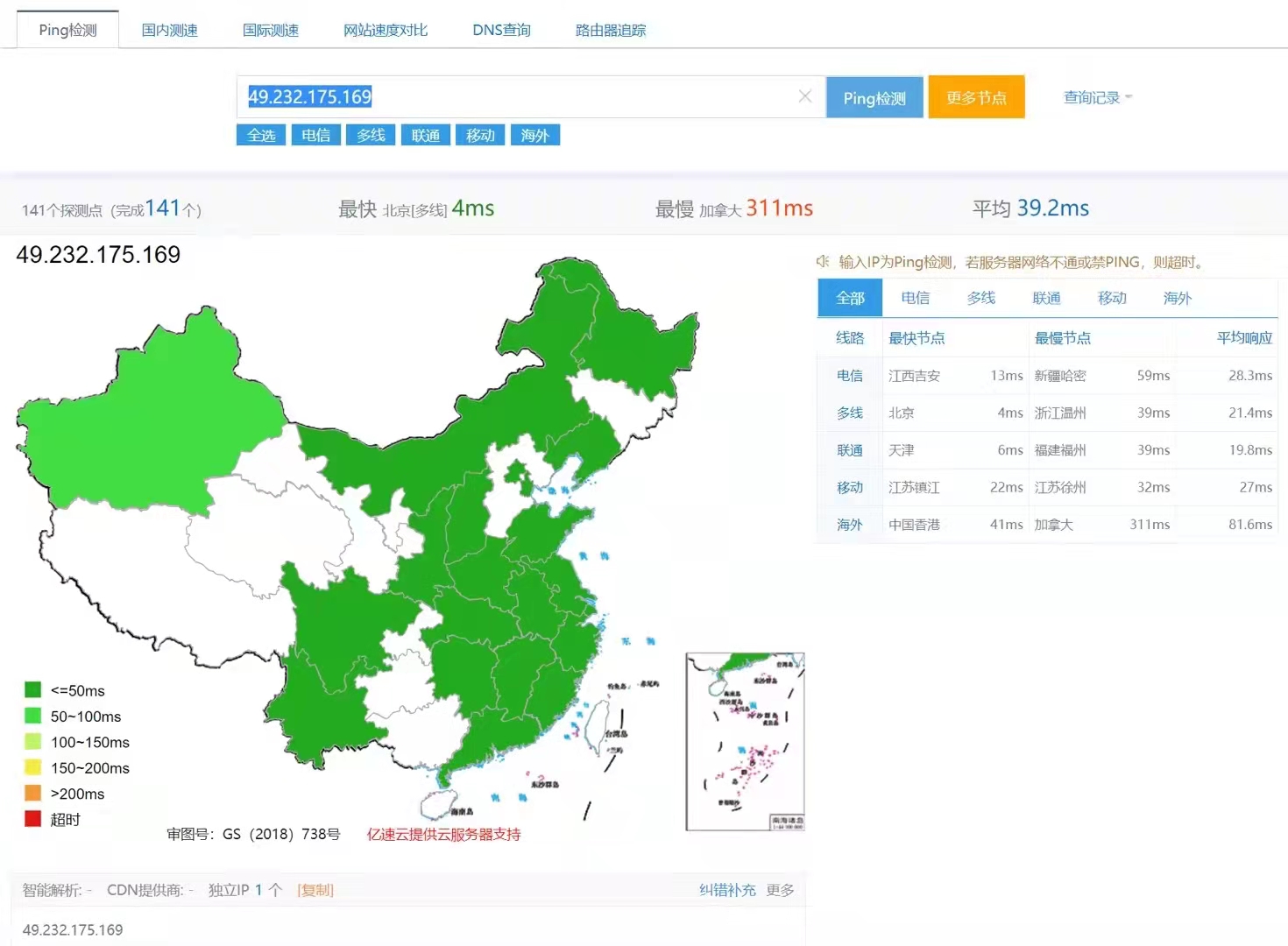This screenshot has width=1288, height=946.
Task: Click the blue Ping检测 button
Action: pos(874,97)
